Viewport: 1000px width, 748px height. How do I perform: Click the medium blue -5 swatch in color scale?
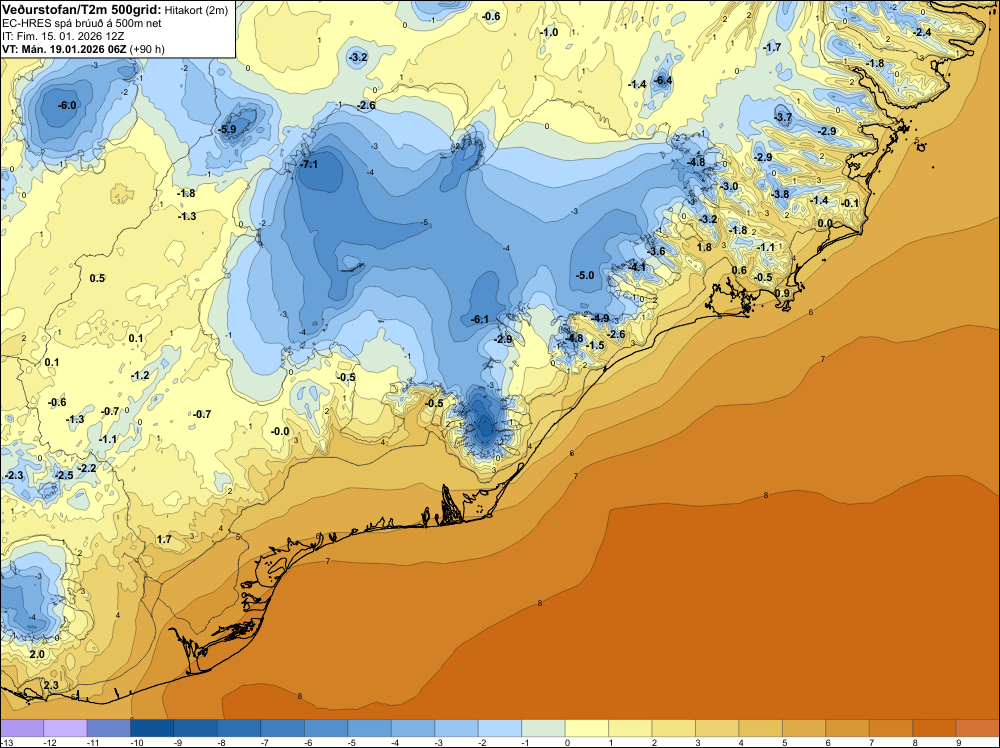pyautogui.click(x=369, y=728)
